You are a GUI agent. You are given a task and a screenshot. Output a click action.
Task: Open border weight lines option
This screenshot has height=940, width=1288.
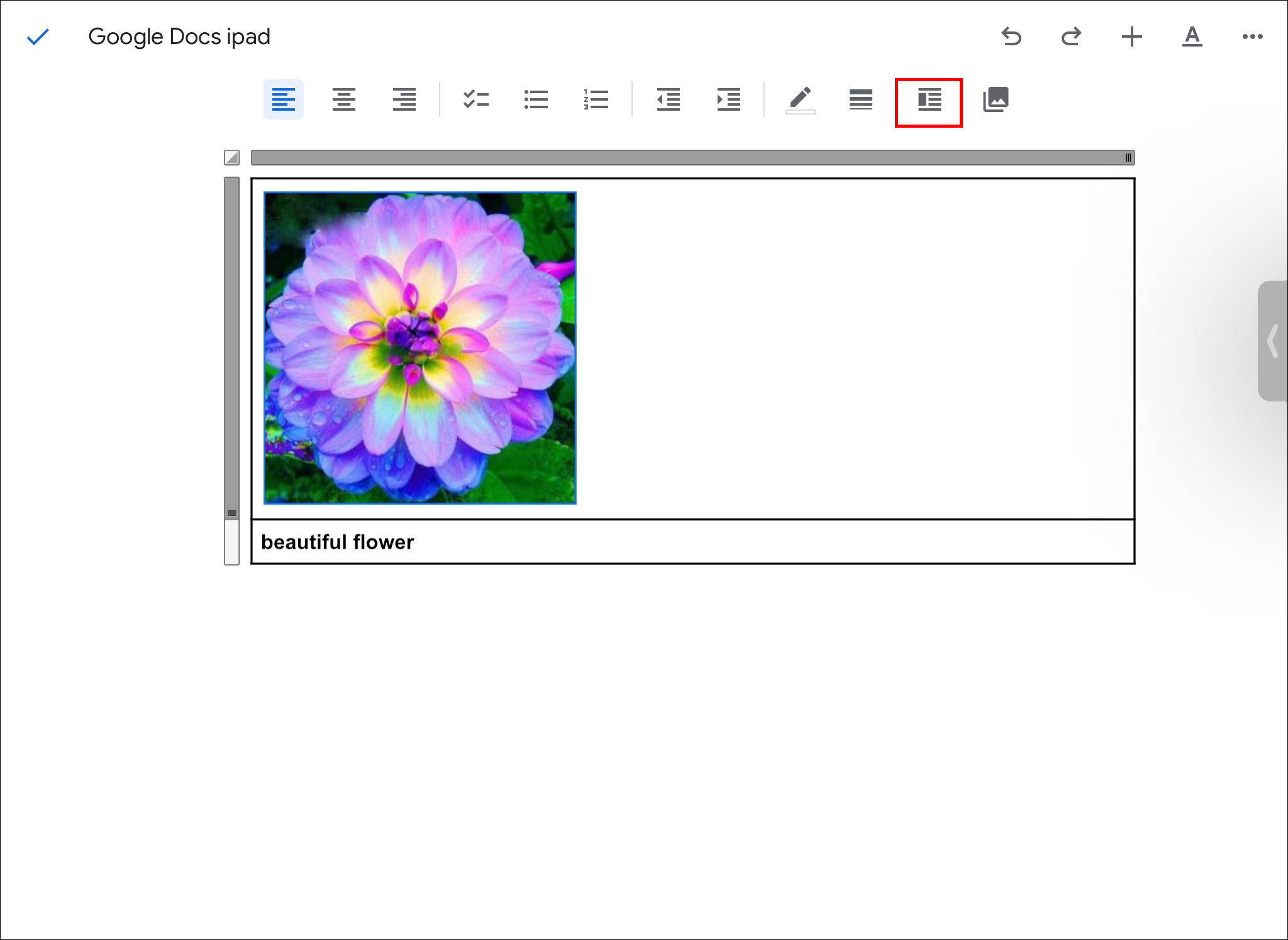pos(860,99)
